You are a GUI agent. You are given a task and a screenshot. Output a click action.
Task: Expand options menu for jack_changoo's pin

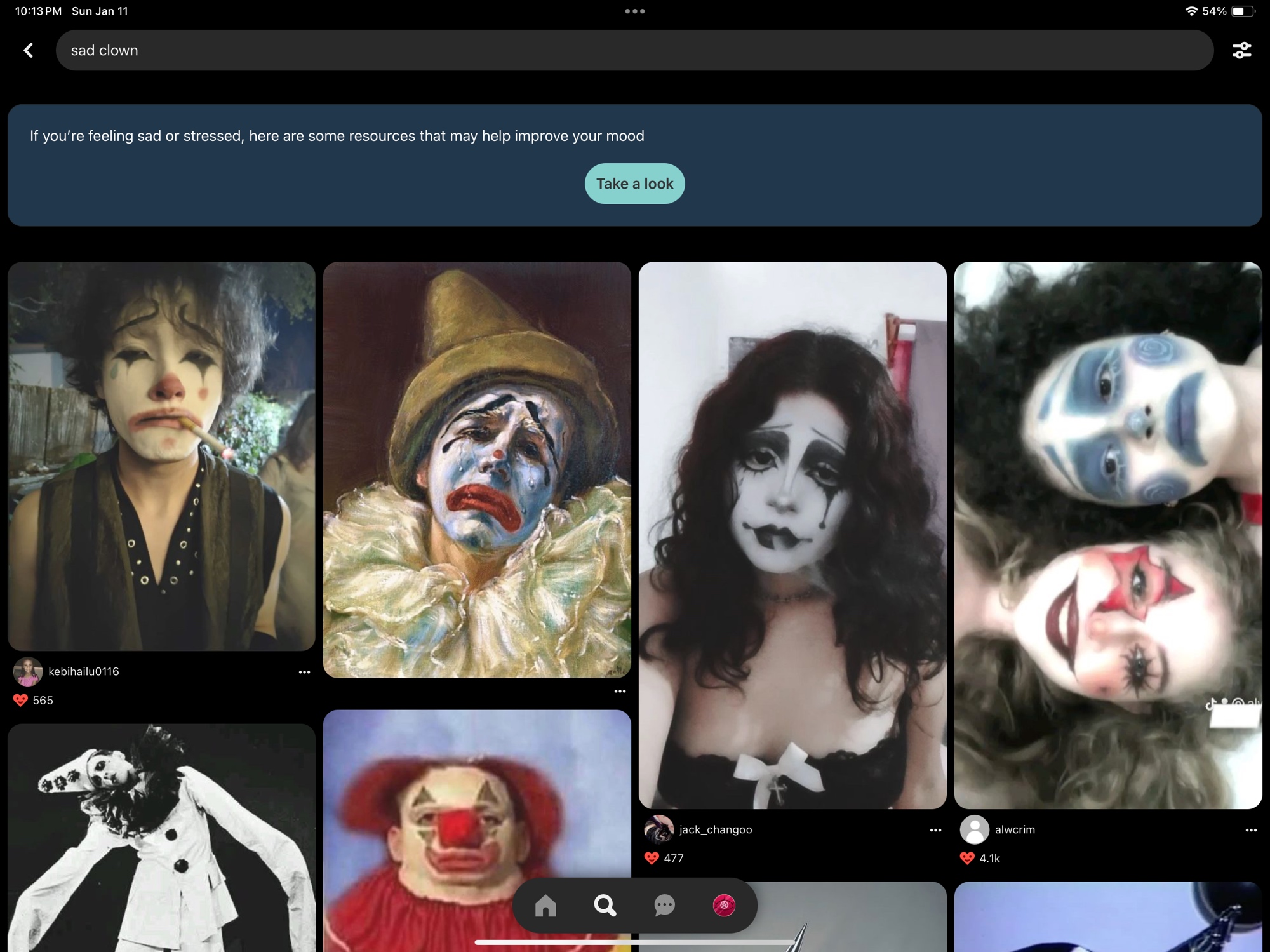pyautogui.click(x=935, y=830)
